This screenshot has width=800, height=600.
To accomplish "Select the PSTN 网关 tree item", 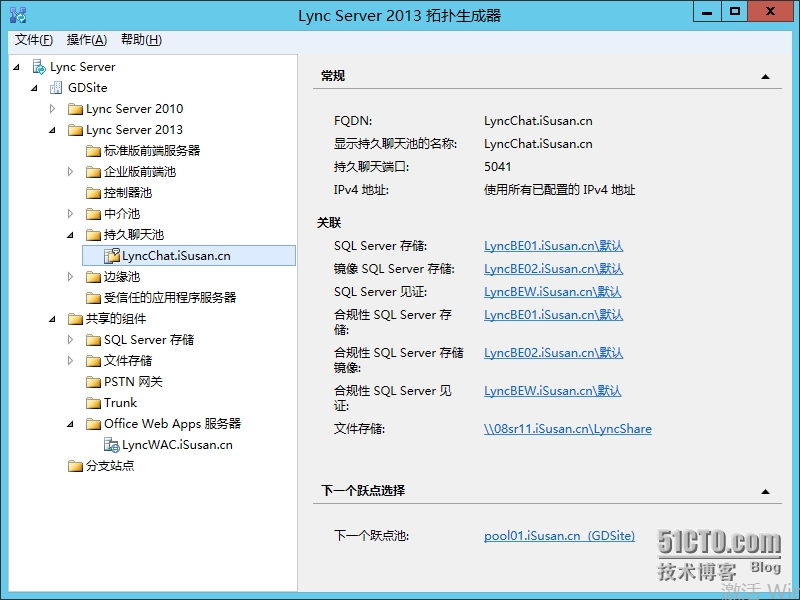I will [133, 382].
